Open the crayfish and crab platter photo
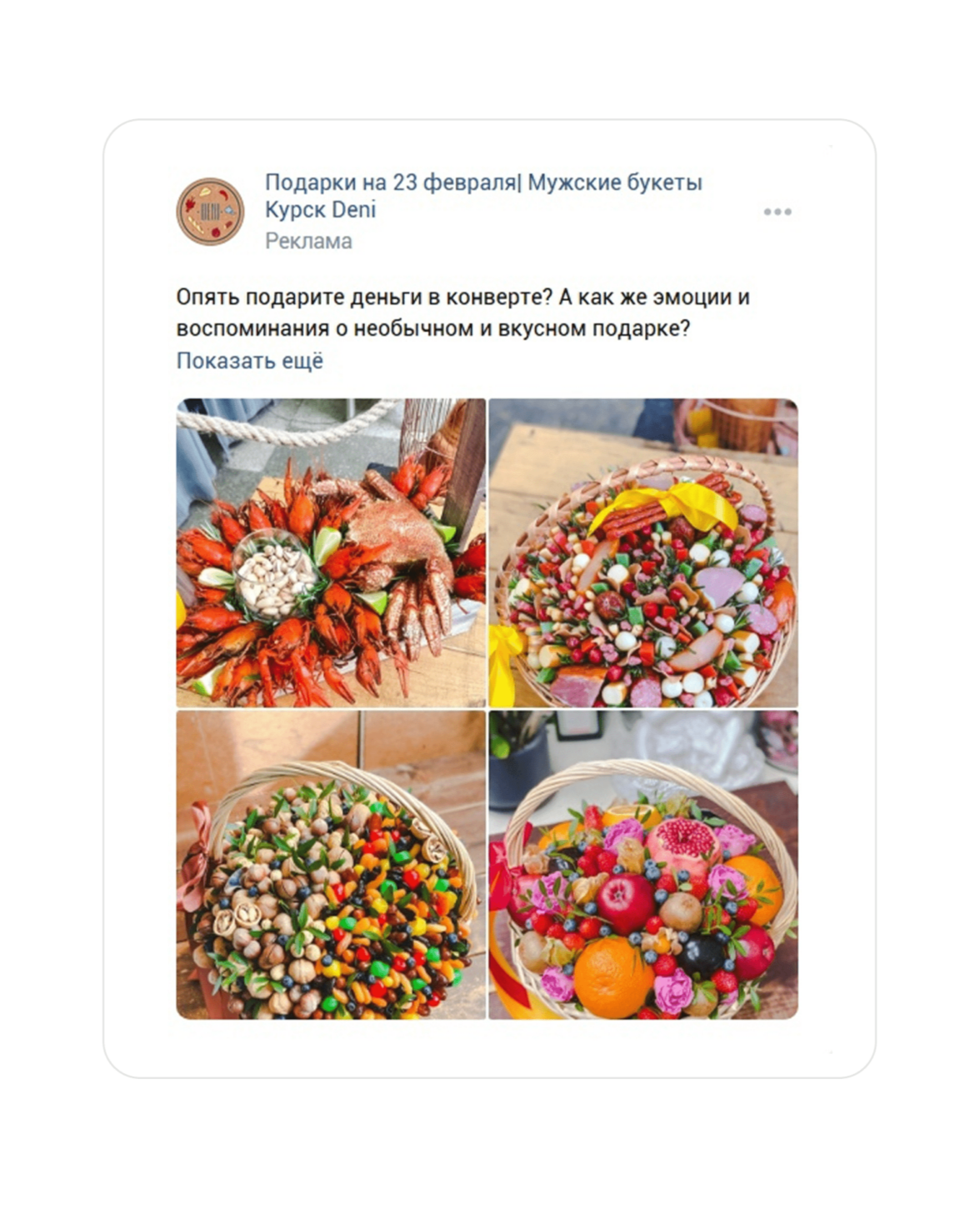 [x=331, y=553]
